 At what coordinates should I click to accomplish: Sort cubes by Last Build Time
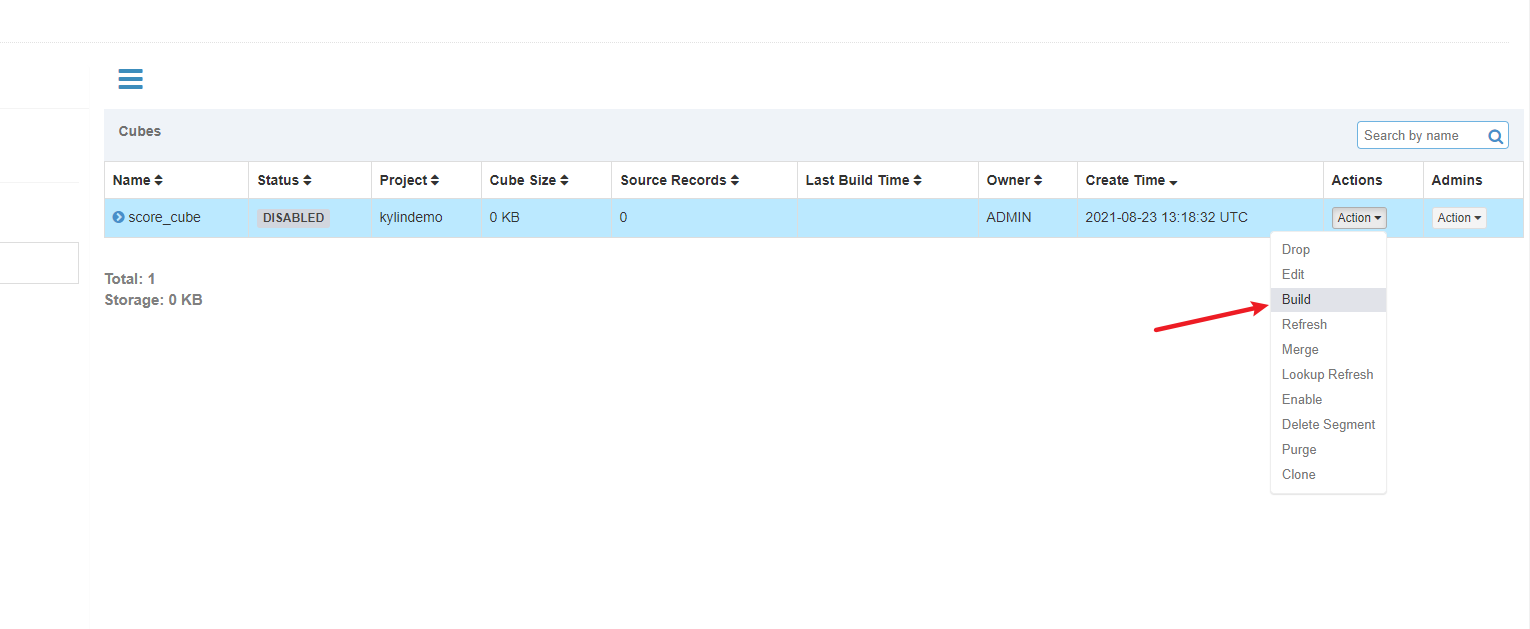pos(864,180)
